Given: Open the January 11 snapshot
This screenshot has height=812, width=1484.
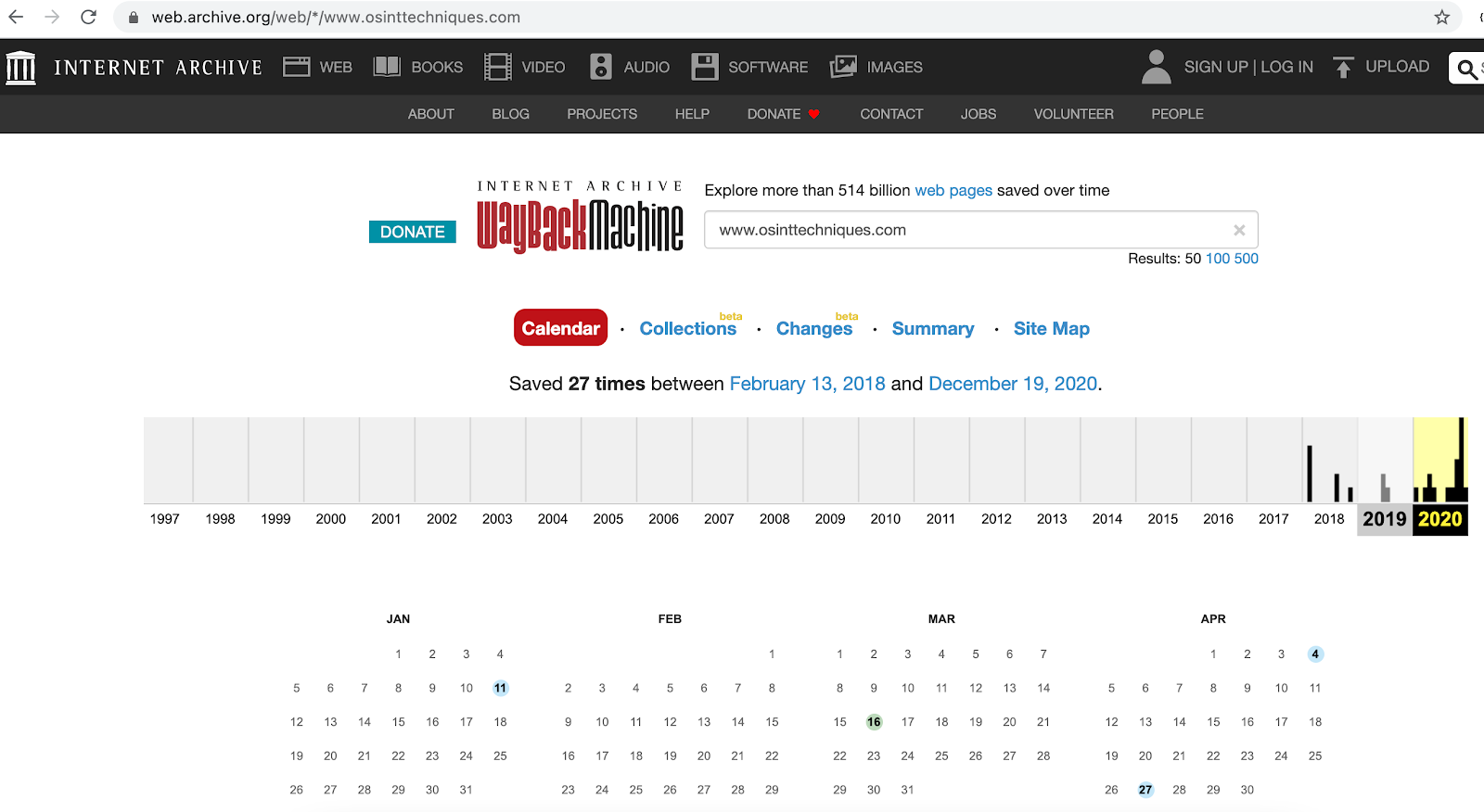Looking at the screenshot, I should (x=500, y=688).
